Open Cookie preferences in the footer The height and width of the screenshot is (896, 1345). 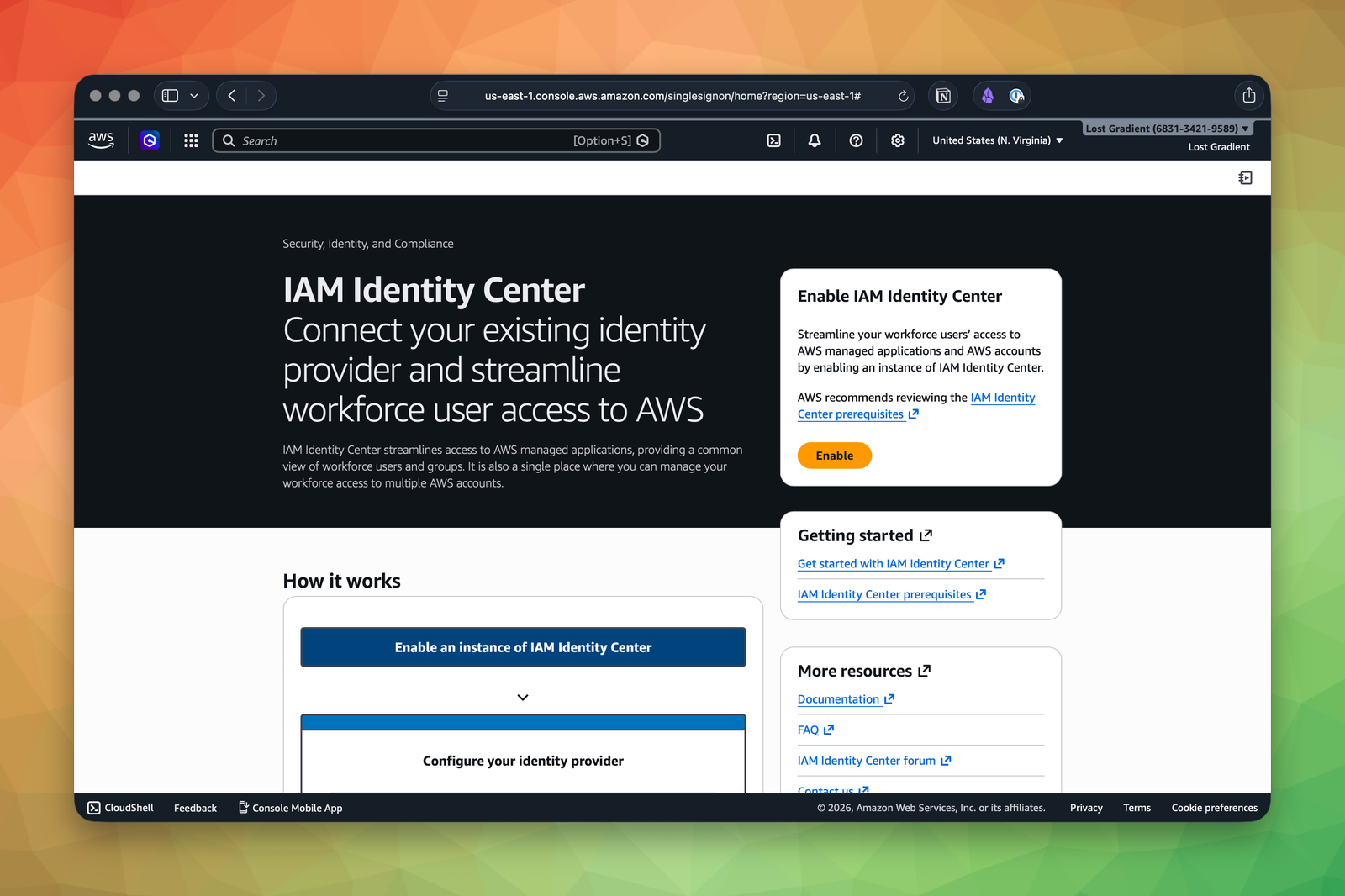[1214, 808]
